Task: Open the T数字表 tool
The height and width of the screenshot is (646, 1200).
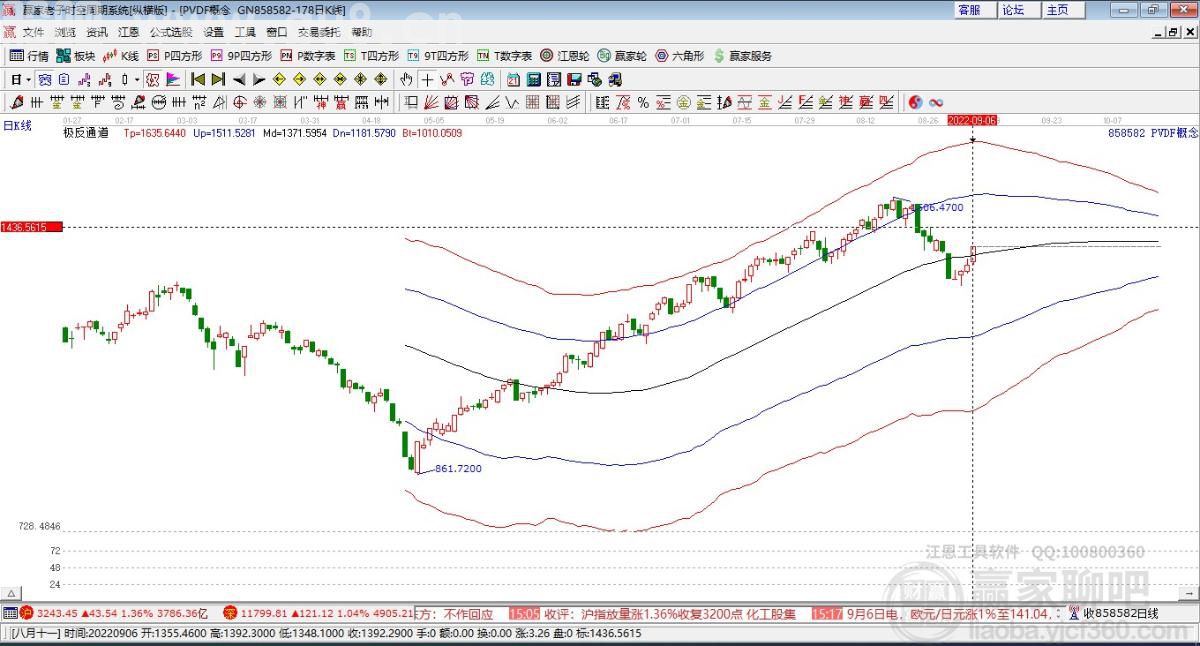Action: pos(505,56)
